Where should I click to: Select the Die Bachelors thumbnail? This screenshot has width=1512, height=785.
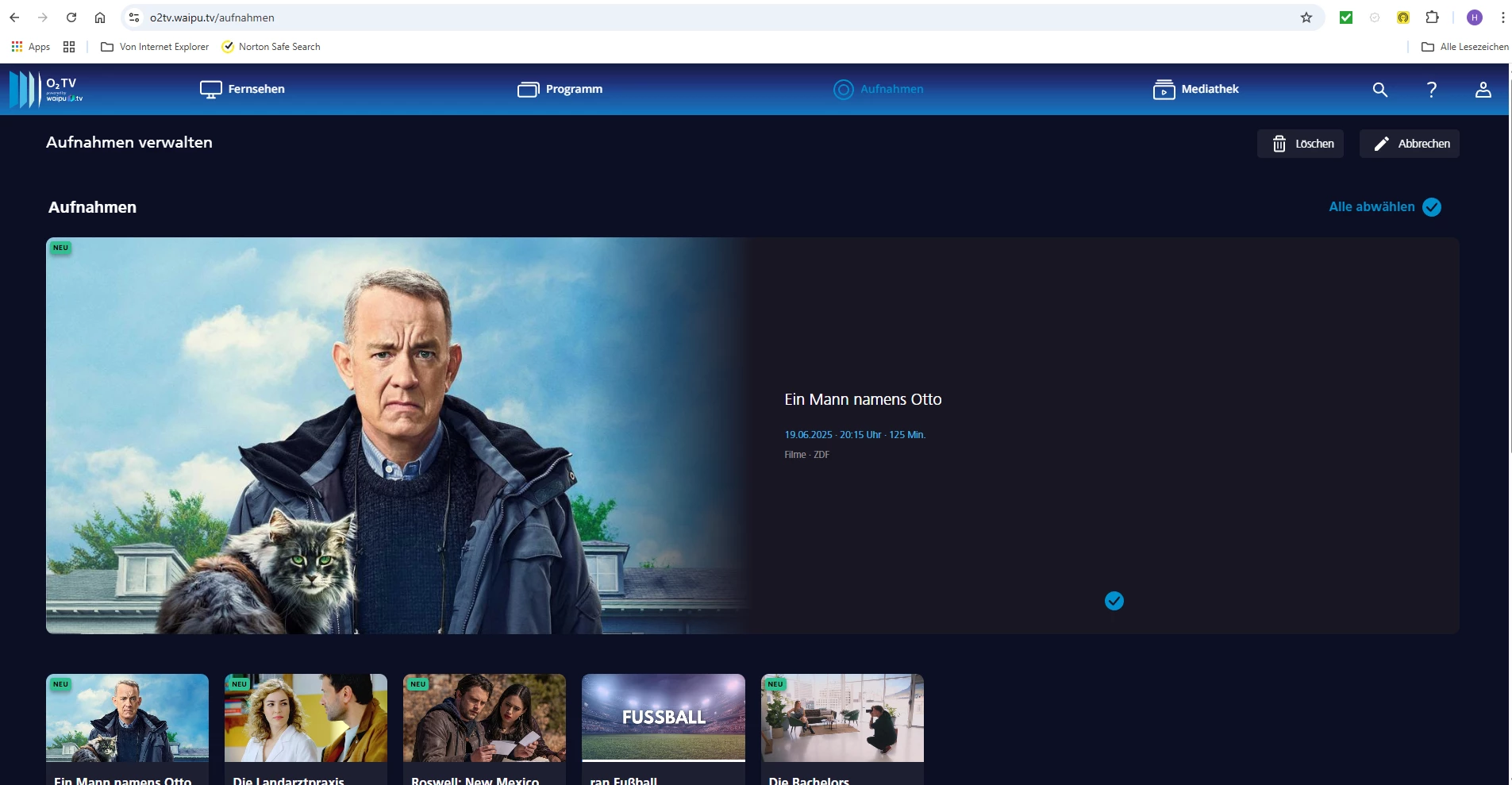[x=842, y=718]
